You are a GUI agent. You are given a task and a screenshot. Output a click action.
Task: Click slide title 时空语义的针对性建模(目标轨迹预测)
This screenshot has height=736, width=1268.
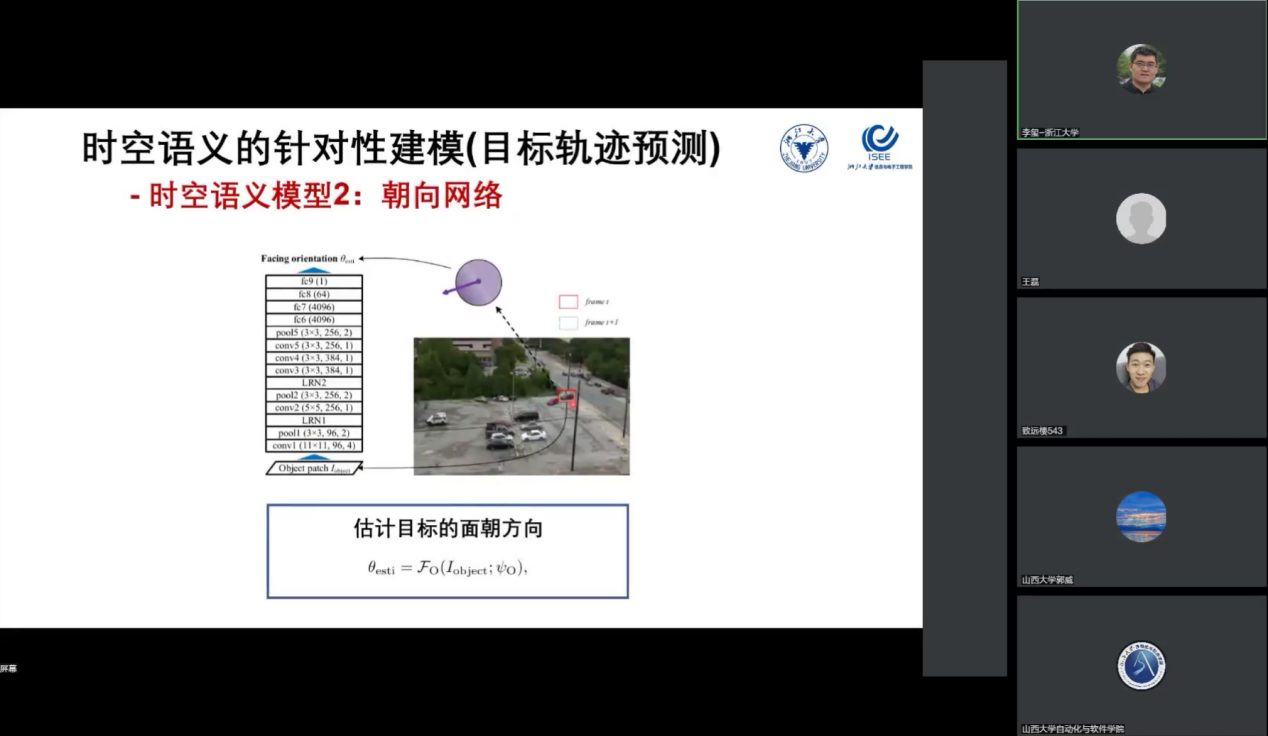[x=401, y=149]
